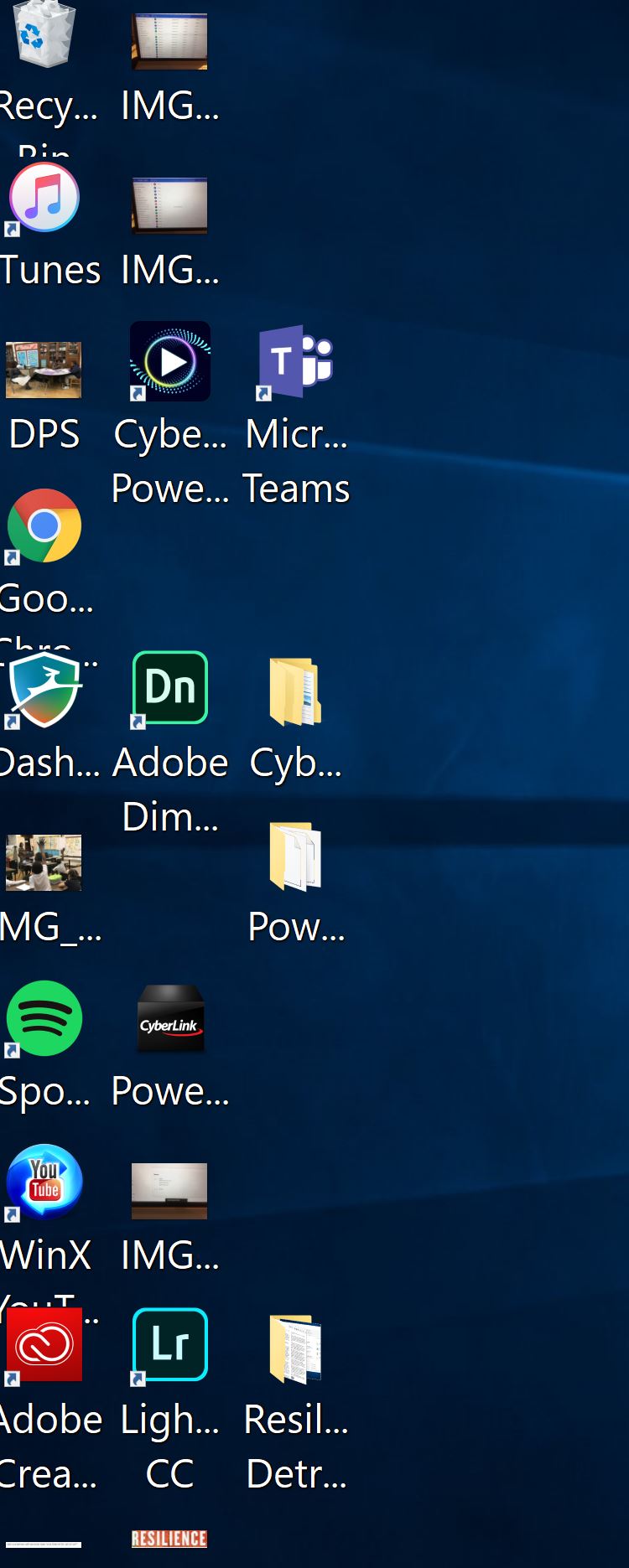Open WinX YouTube downloader shortcut
This screenshot has width=629, height=1568.
[x=44, y=1182]
